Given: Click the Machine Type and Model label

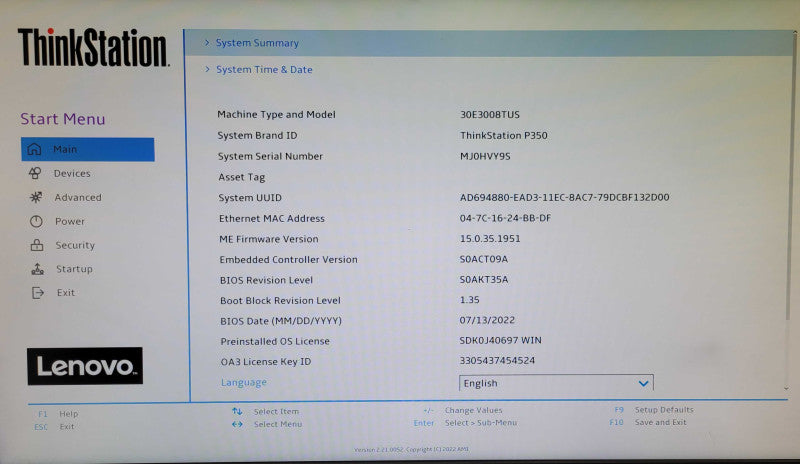Looking at the screenshot, I should coord(277,114).
